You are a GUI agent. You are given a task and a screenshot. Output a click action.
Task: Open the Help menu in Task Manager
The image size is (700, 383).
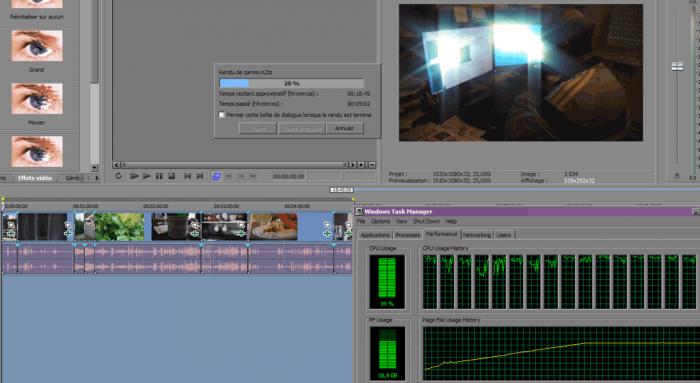click(451, 221)
